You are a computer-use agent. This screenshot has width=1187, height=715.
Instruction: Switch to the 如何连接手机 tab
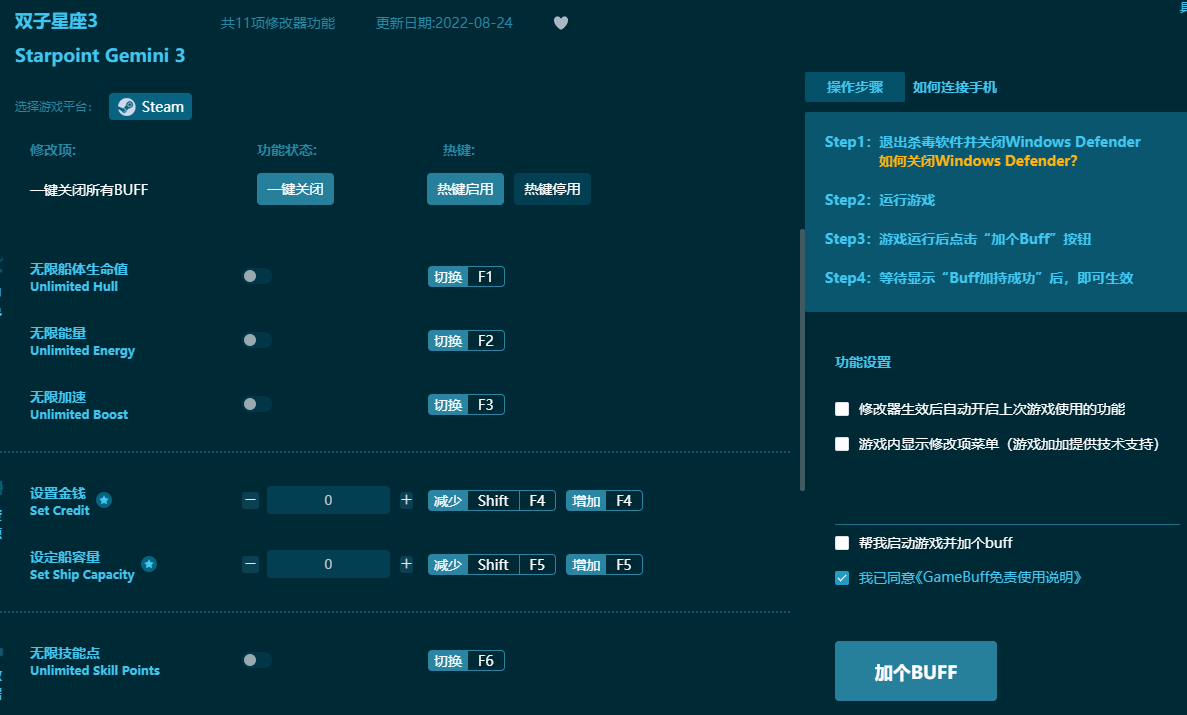(x=955, y=87)
